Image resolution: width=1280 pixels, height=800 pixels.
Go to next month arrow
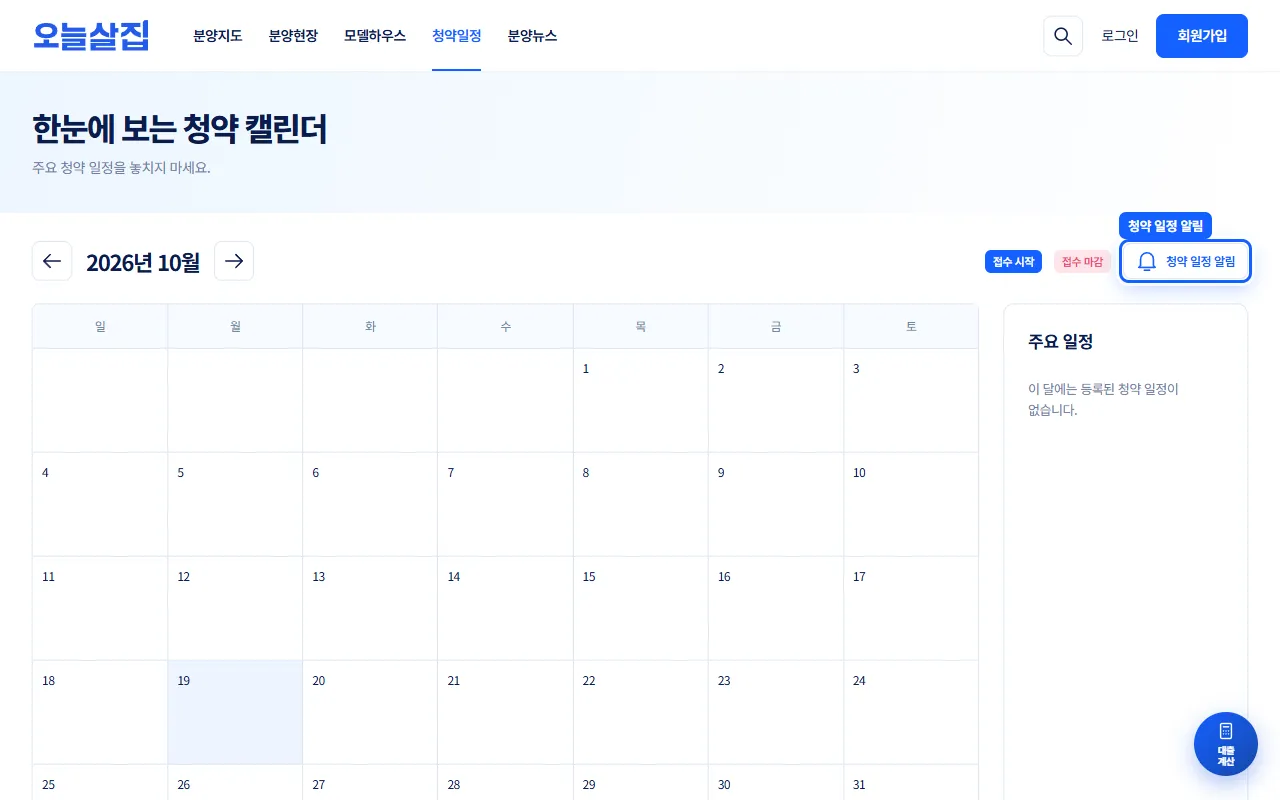(x=234, y=261)
